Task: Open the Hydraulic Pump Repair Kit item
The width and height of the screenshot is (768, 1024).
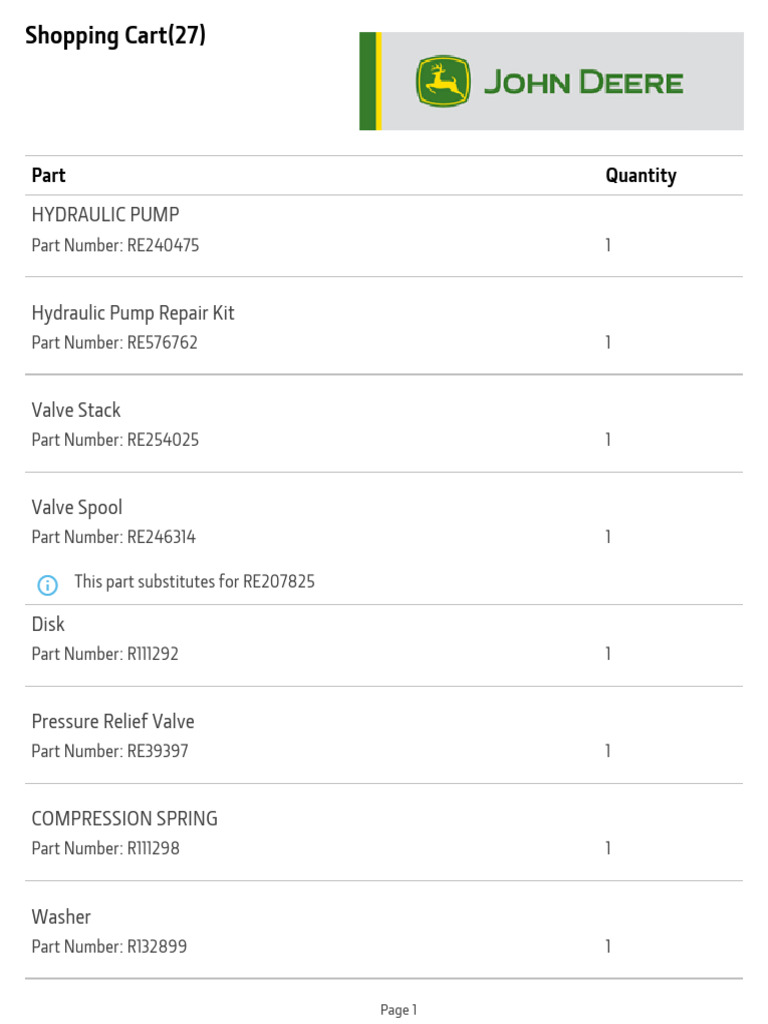Action: click(133, 312)
